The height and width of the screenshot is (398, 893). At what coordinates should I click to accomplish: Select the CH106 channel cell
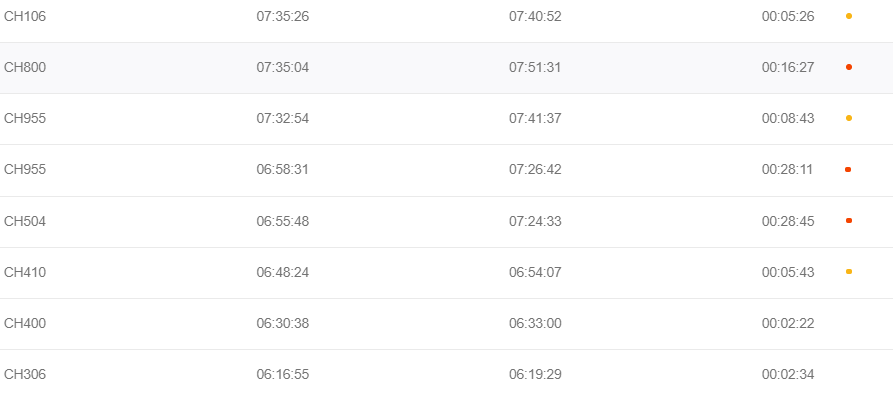[25, 17]
